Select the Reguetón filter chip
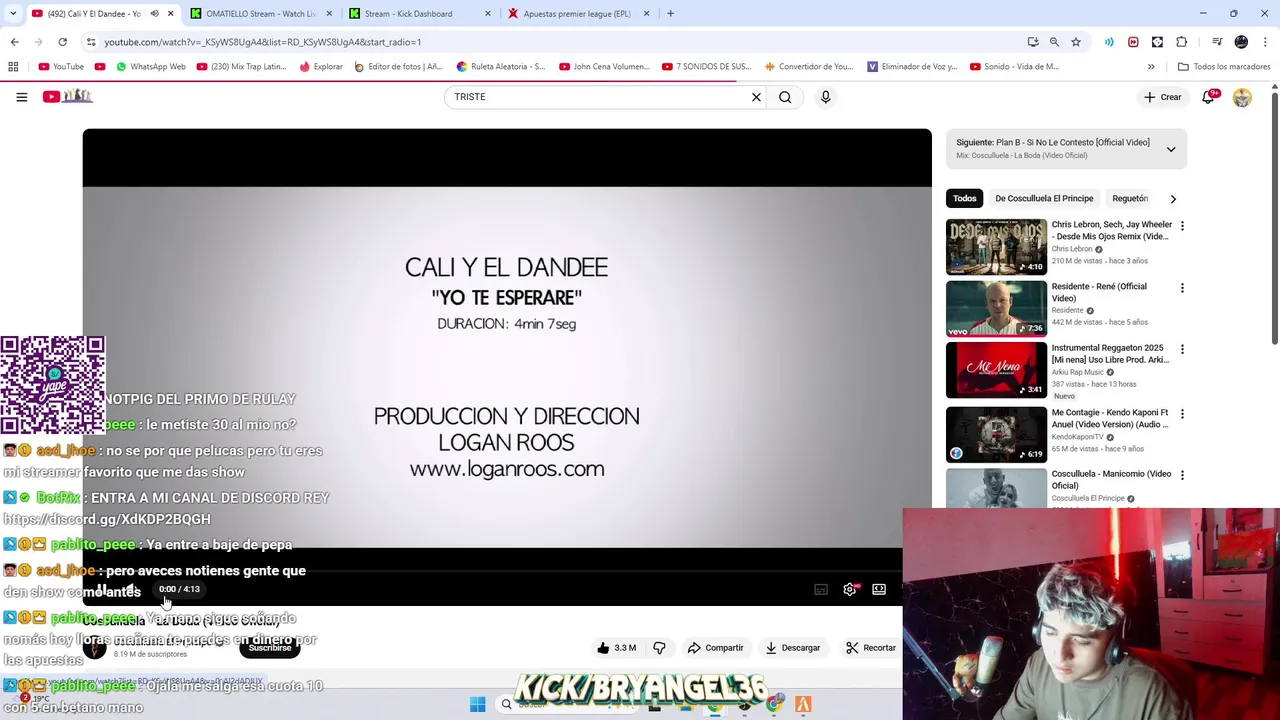 pos(1130,198)
